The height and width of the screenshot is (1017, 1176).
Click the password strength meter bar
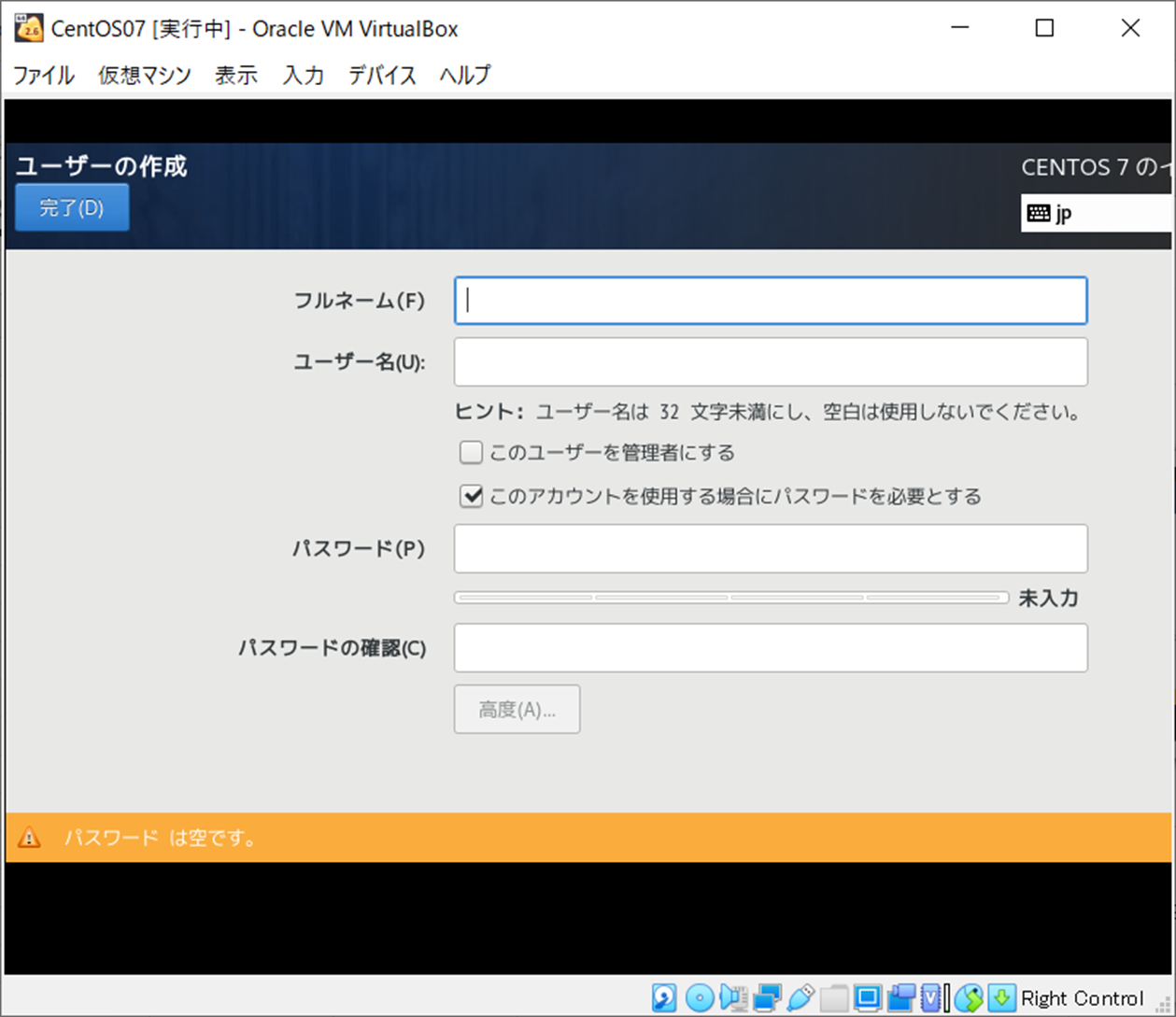point(731,598)
